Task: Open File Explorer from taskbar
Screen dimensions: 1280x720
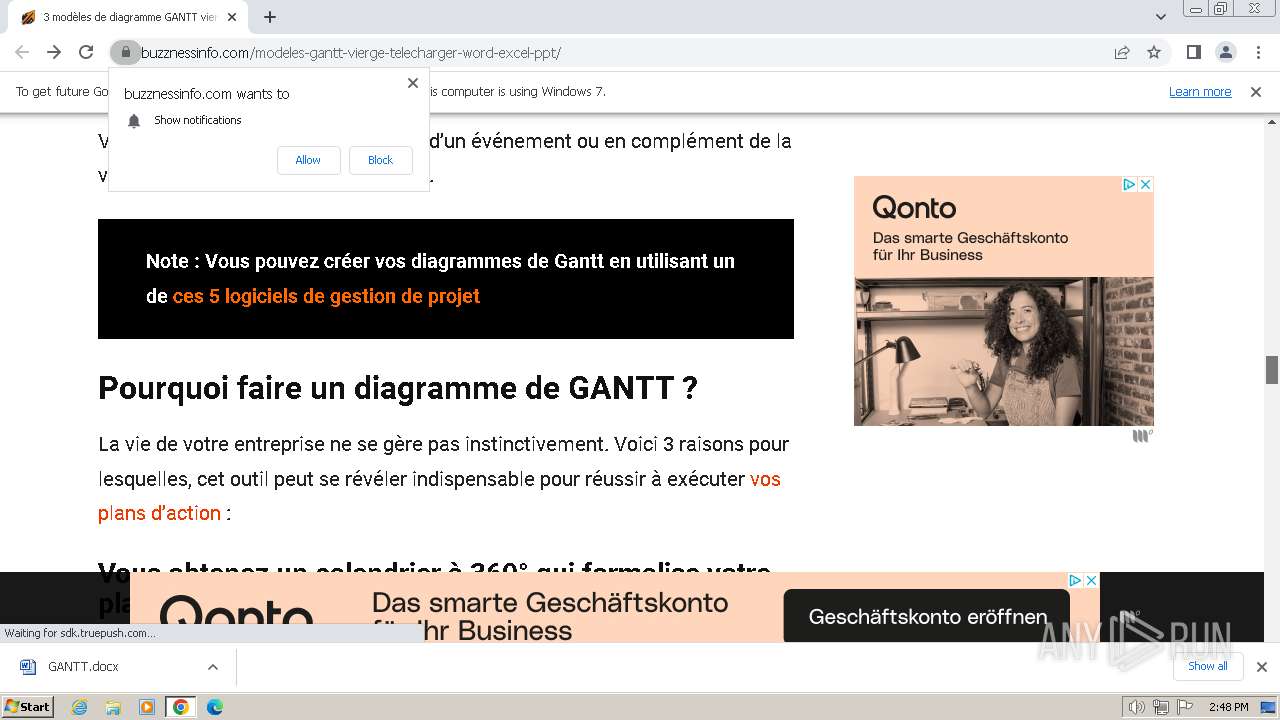Action: point(113,707)
